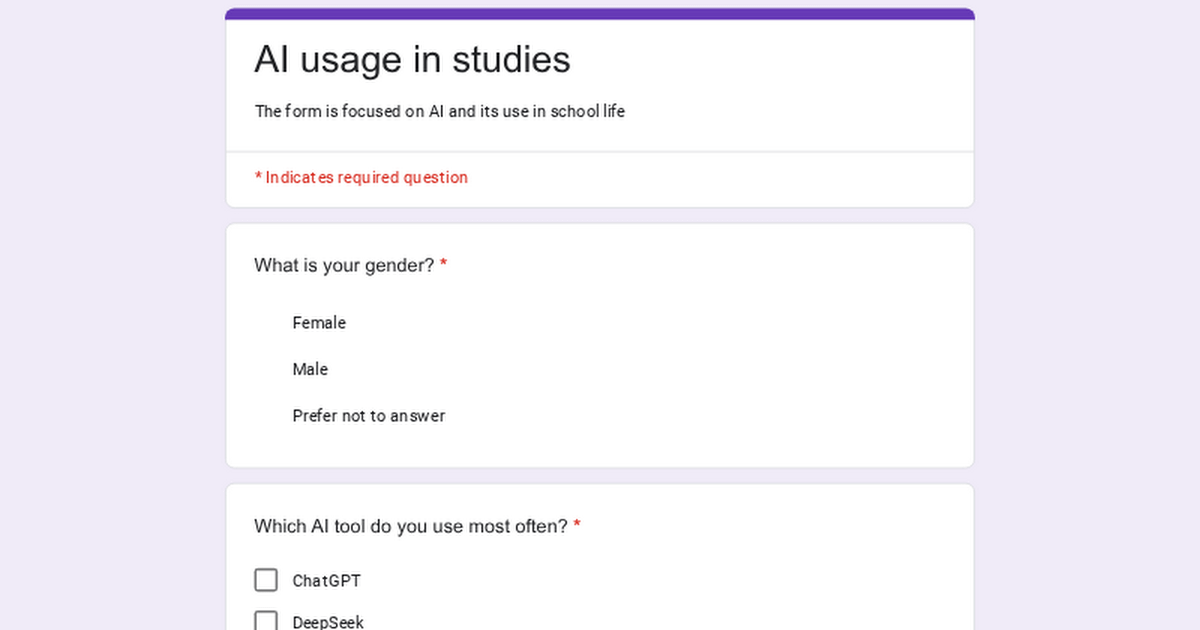Click the 'What is your gender?' question text
This screenshot has height=630, width=1200.
344,266
